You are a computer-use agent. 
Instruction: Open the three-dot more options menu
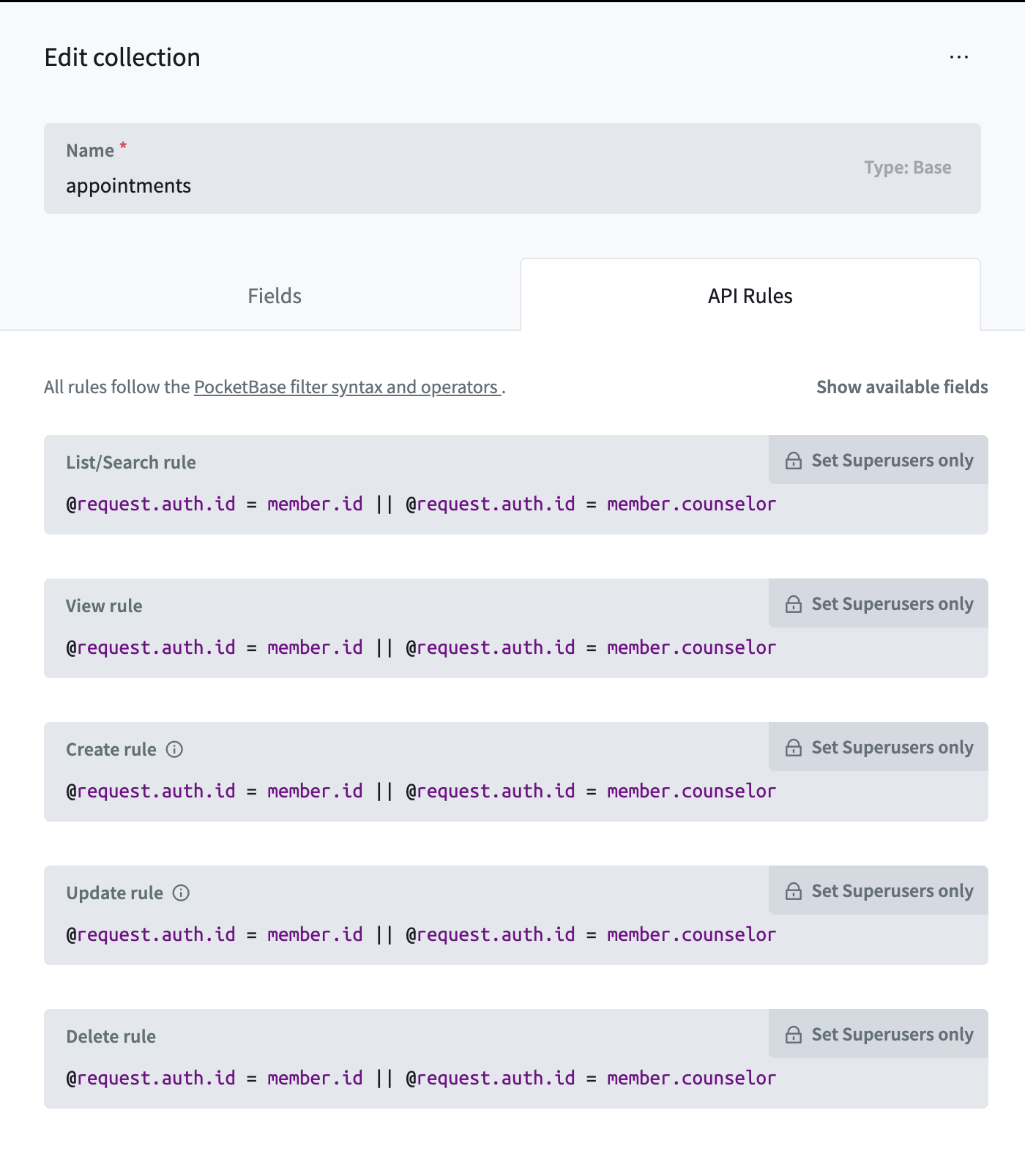click(x=958, y=57)
